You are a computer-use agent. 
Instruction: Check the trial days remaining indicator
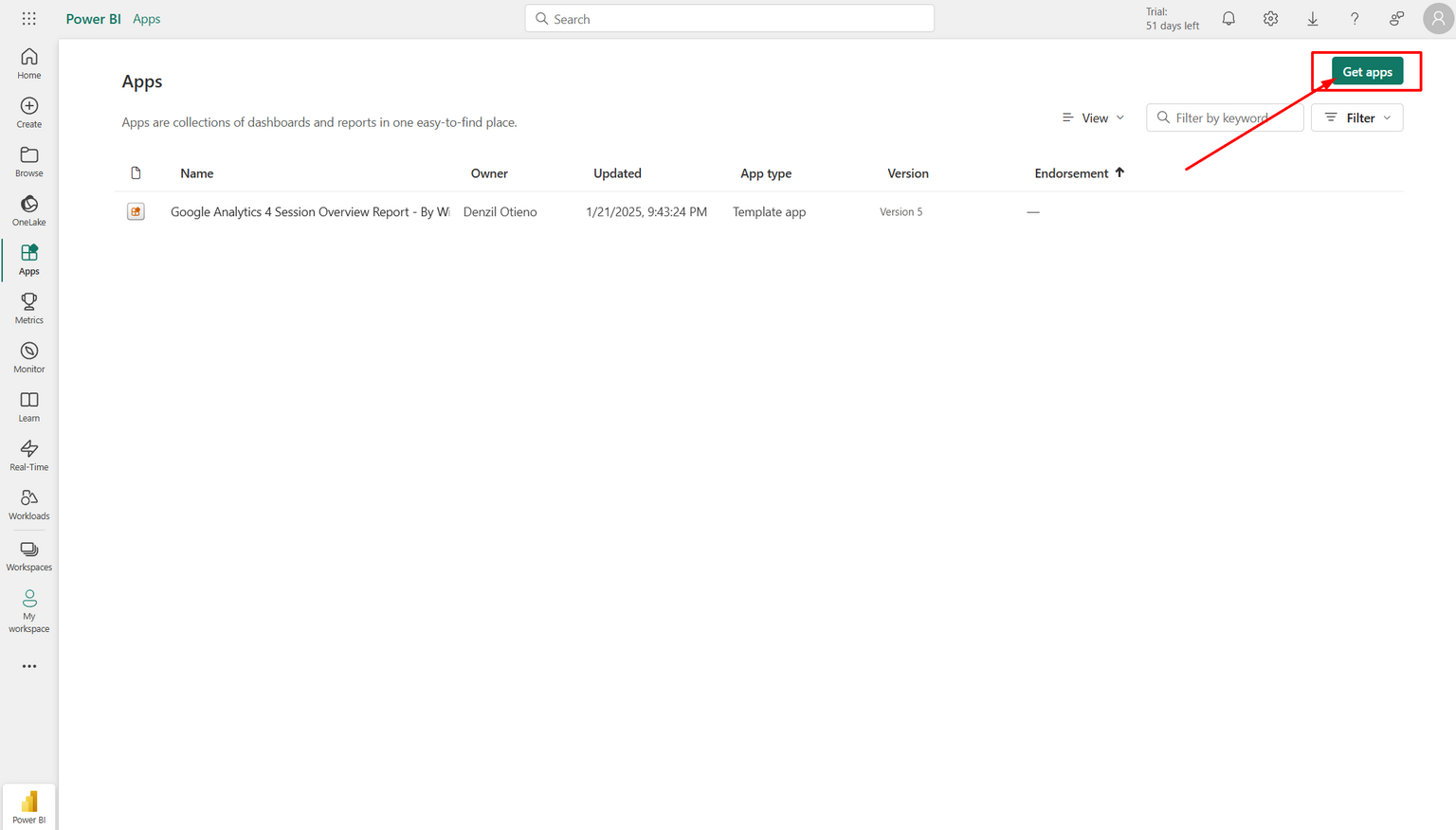coord(1173,18)
